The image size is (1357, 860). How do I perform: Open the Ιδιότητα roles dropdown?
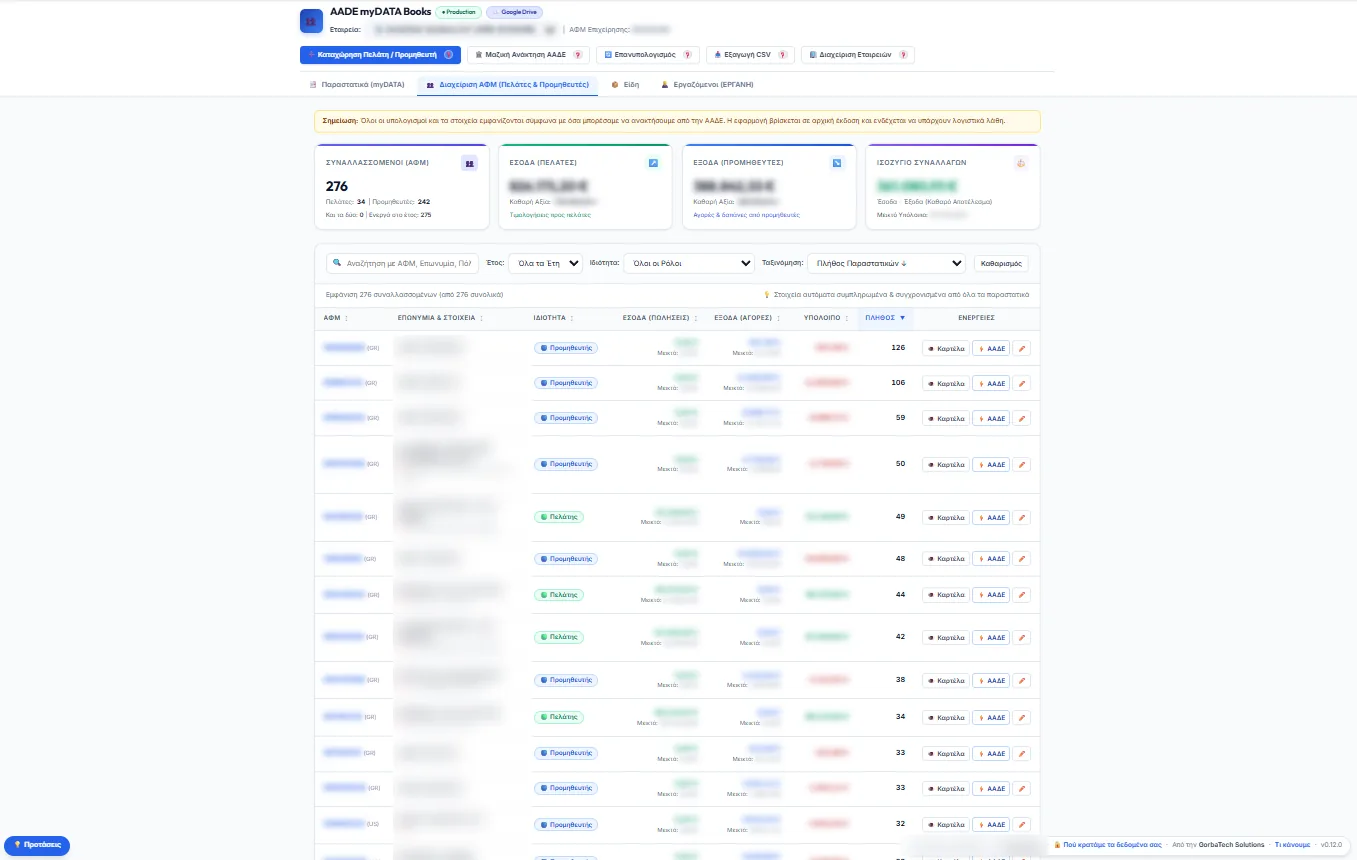(x=688, y=263)
